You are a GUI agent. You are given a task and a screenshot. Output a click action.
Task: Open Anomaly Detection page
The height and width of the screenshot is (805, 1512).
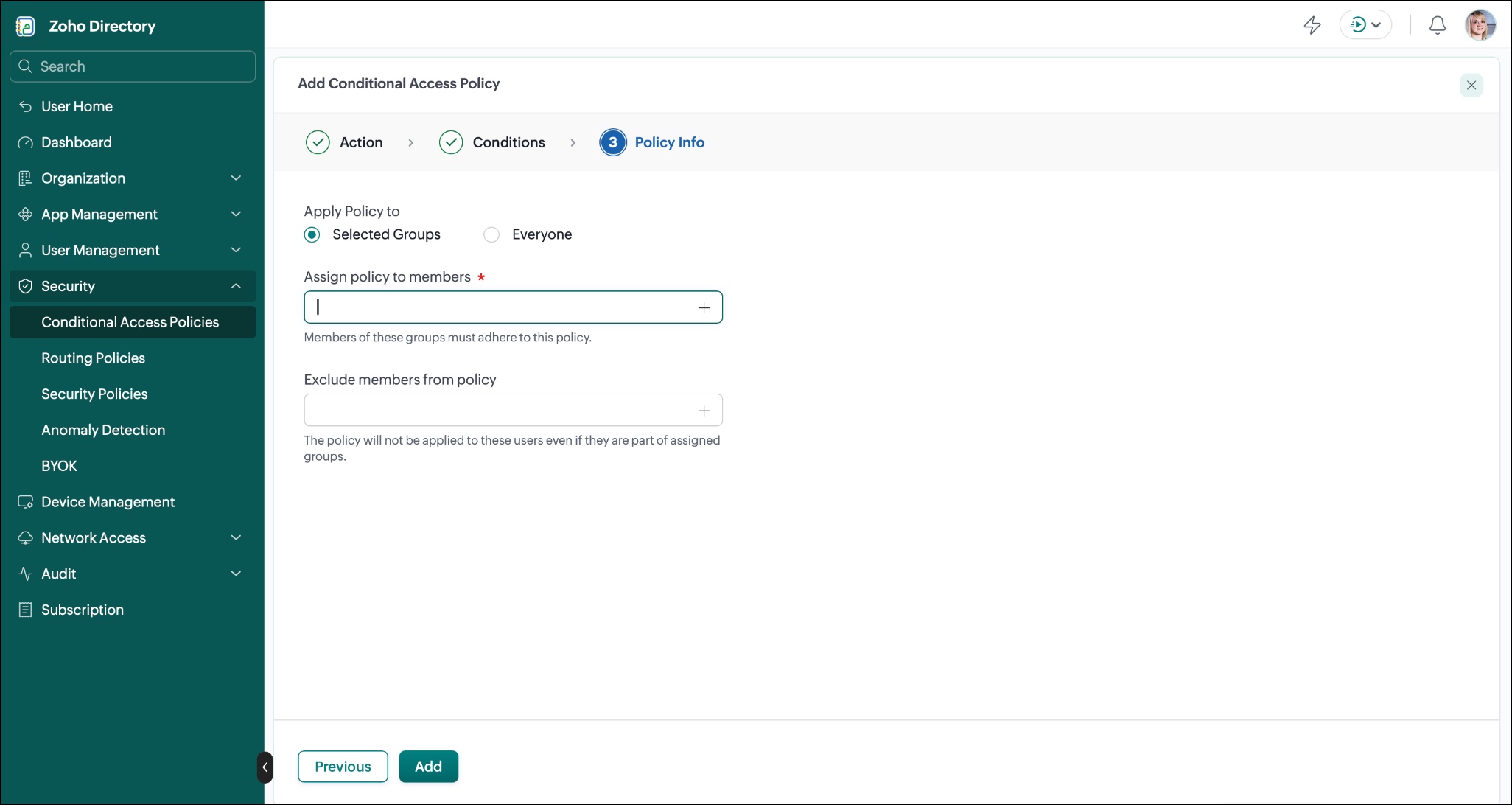[103, 430]
